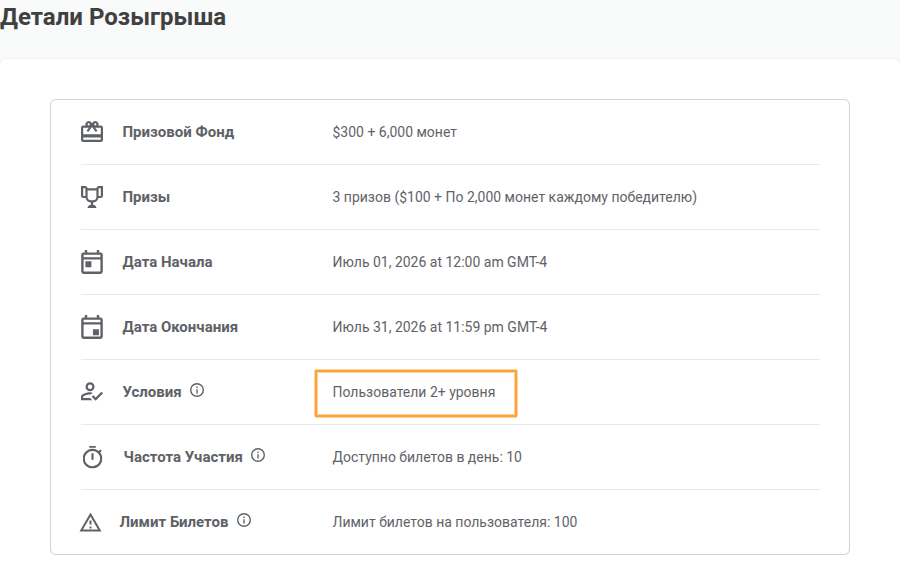Click the Пользователи 2+ уровня text
This screenshot has height=561, width=900.
click(414, 392)
